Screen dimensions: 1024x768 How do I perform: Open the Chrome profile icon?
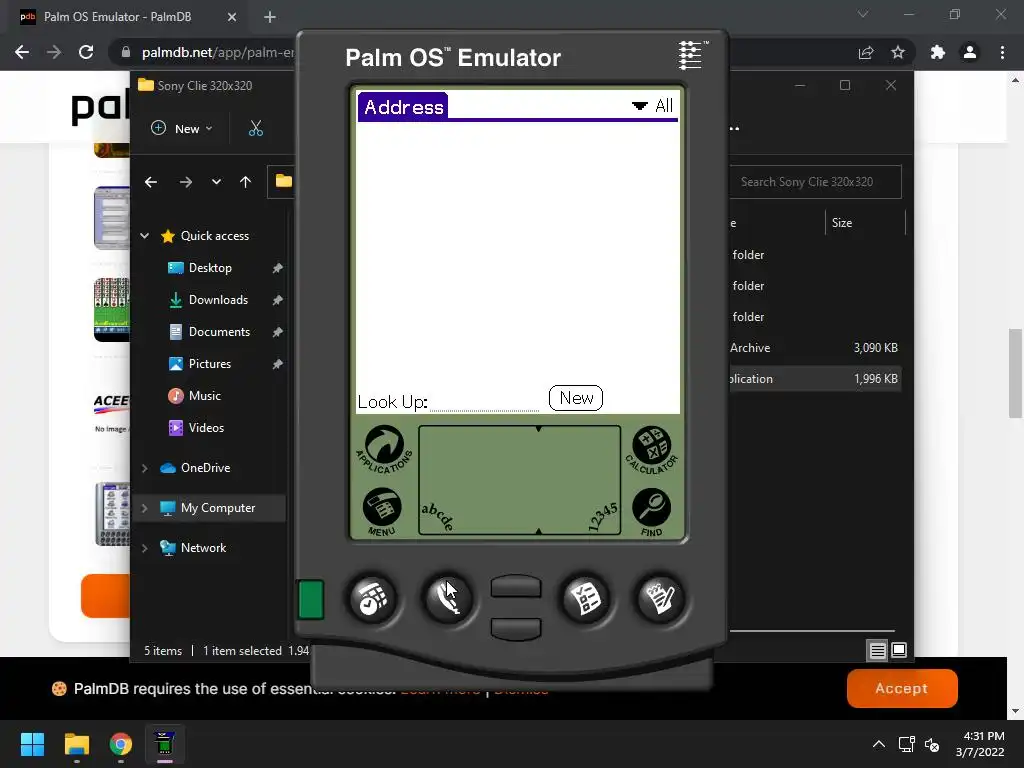pyautogui.click(x=970, y=52)
